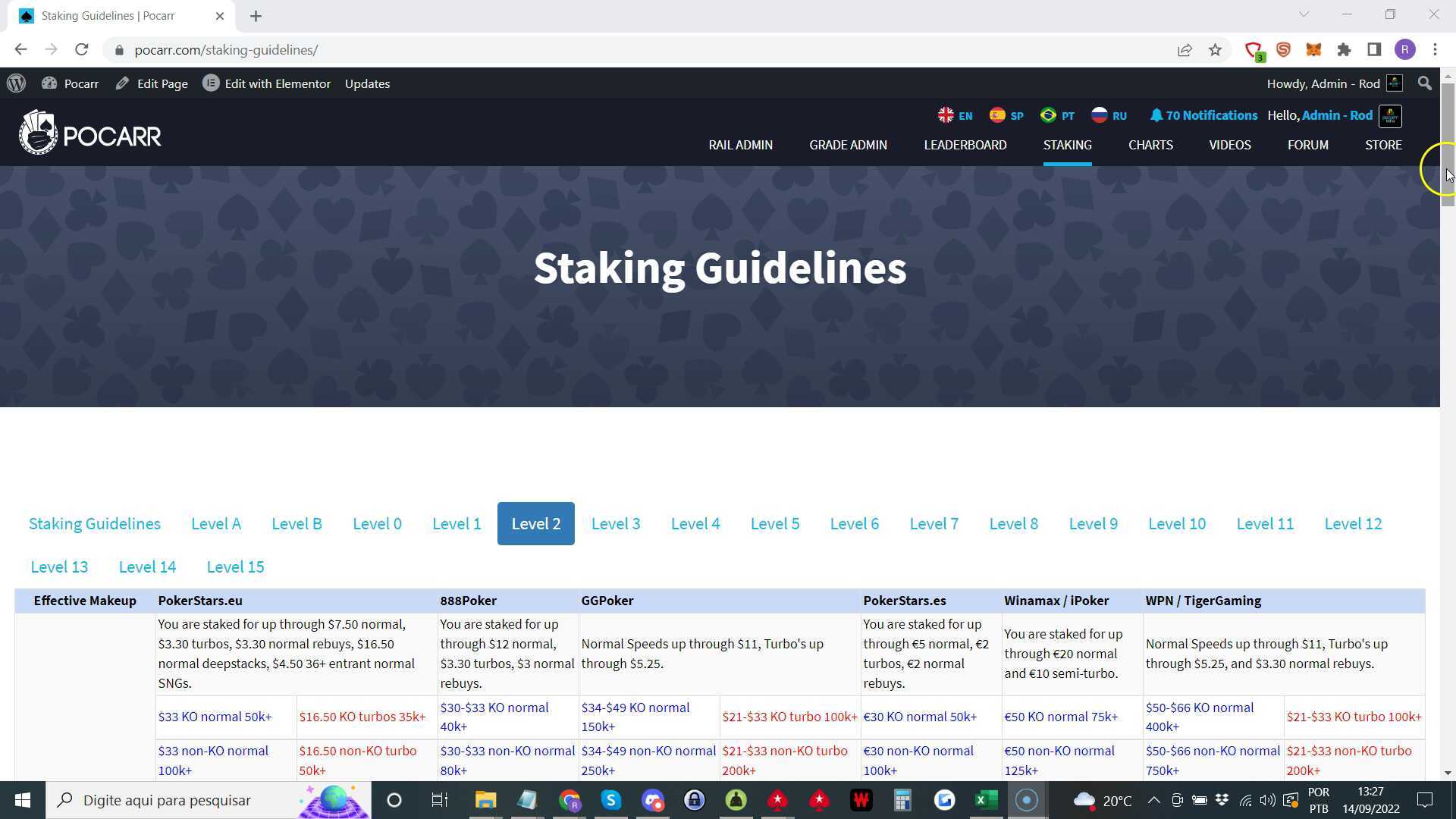Open the Chrome three-dot menu
Image resolution: width=1456 pixels, height=819 pixels.
(1435, 49)
